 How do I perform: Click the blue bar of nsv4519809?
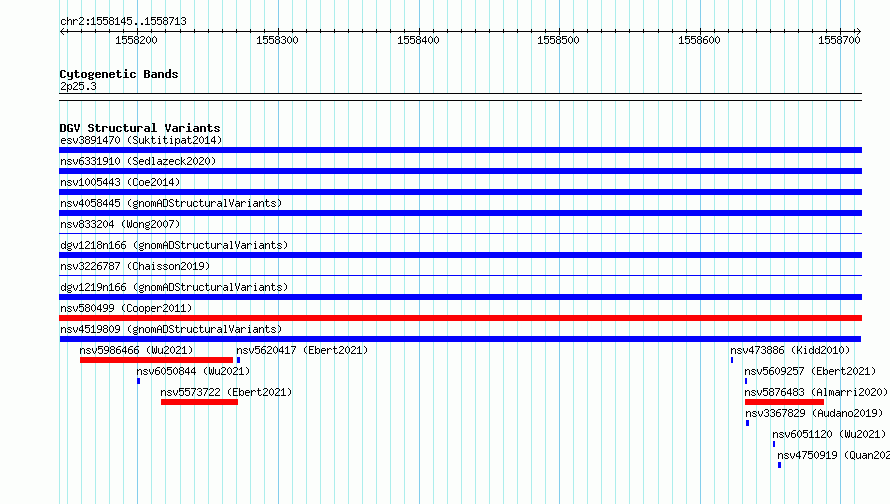[460, 339]
